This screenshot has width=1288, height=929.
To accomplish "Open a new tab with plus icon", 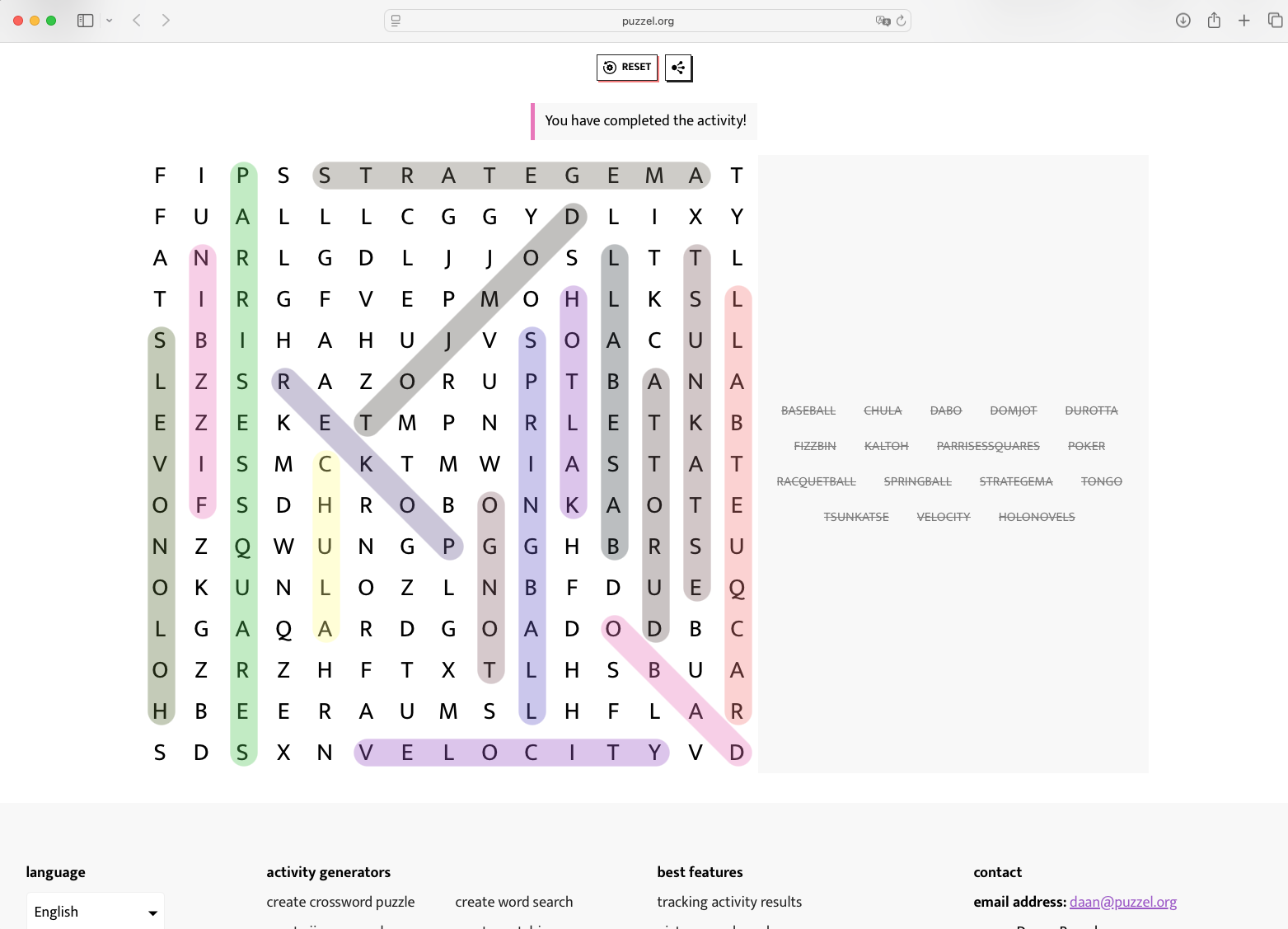I will pyautogui.click(x=1244, y=21).
